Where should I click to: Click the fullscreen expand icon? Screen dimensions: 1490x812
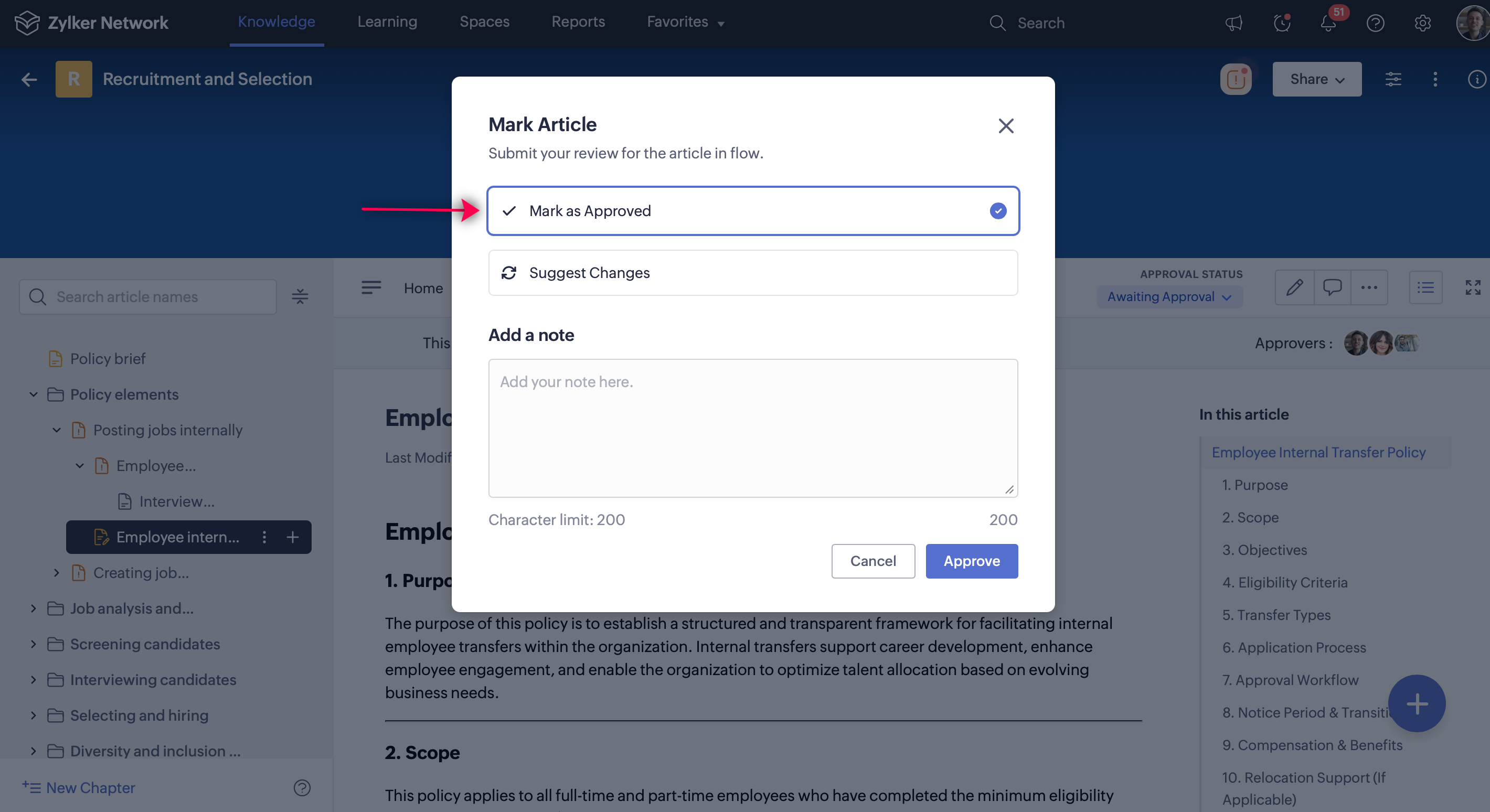(1473, 287)
